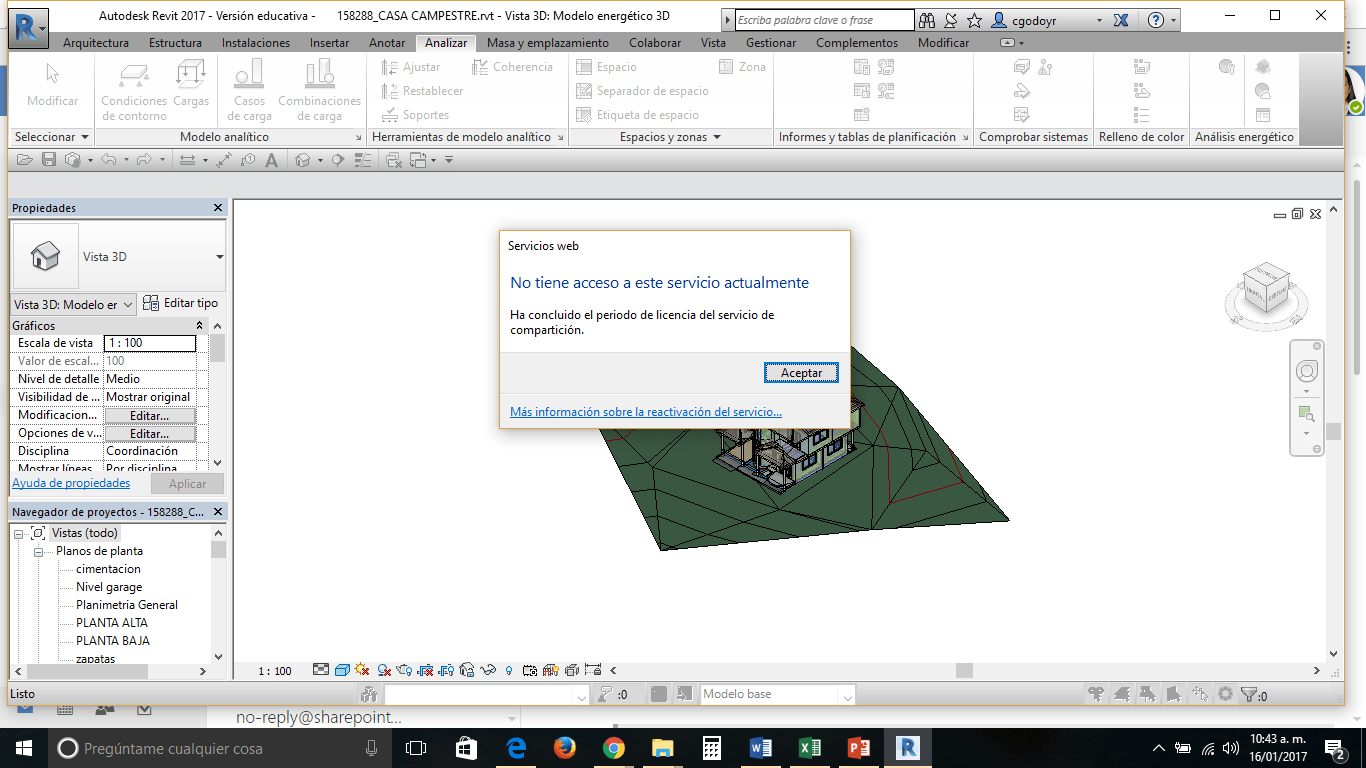1366x768 pixels.
Task: Click temporary hide/isolate glasses icon
Action: coord(489,670)
